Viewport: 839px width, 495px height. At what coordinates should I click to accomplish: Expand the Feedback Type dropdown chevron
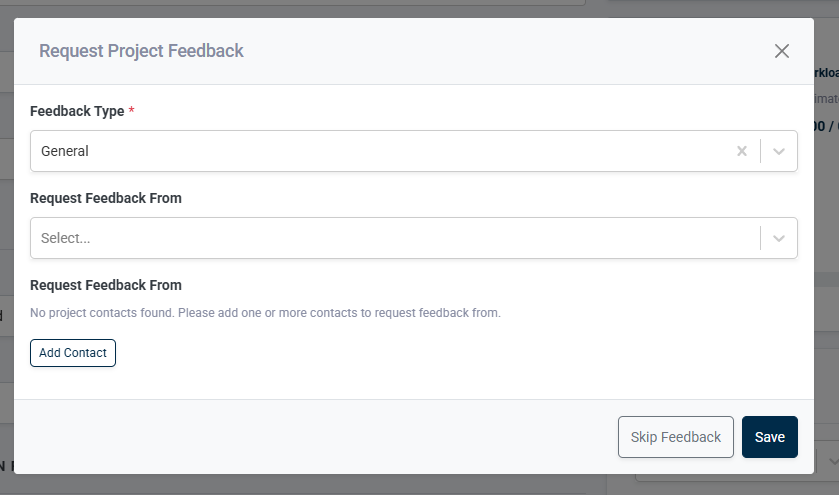click(x=779, y=151)
